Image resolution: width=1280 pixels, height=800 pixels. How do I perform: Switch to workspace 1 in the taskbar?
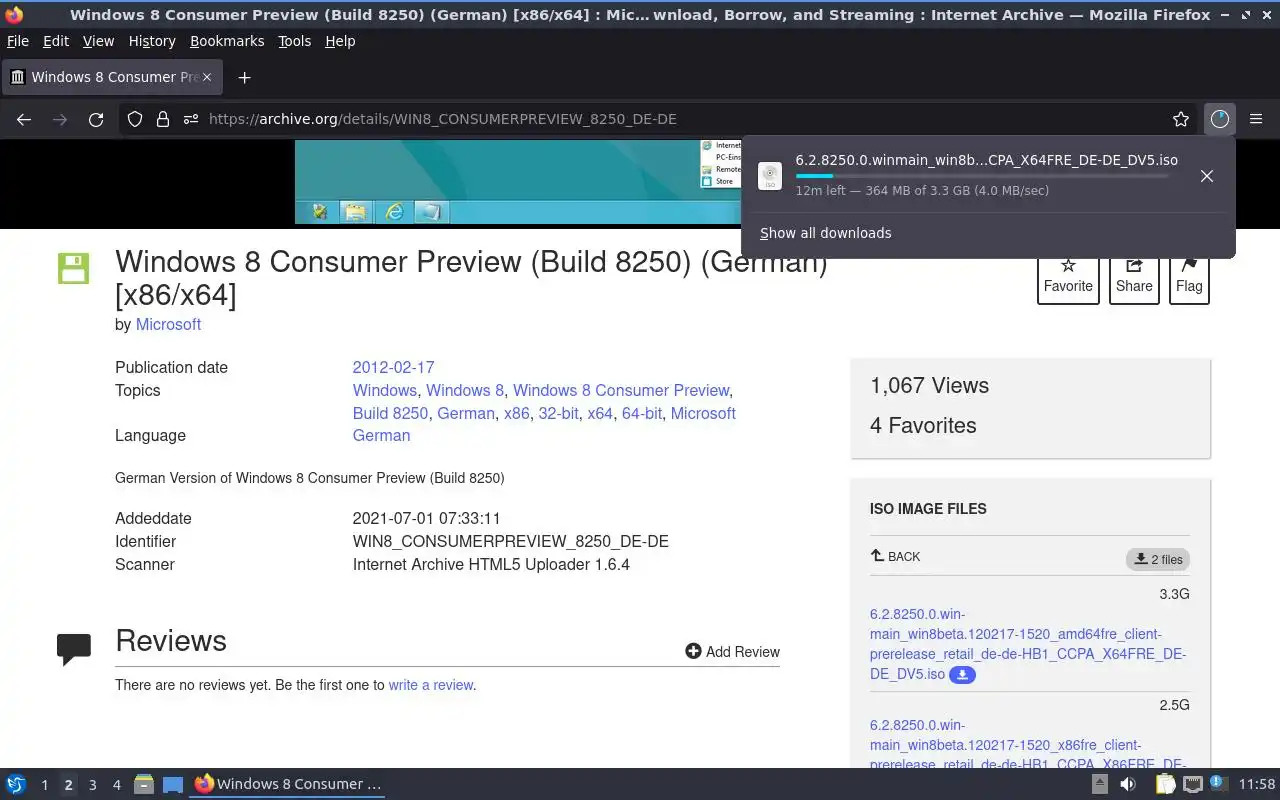(x=44, y=785)
